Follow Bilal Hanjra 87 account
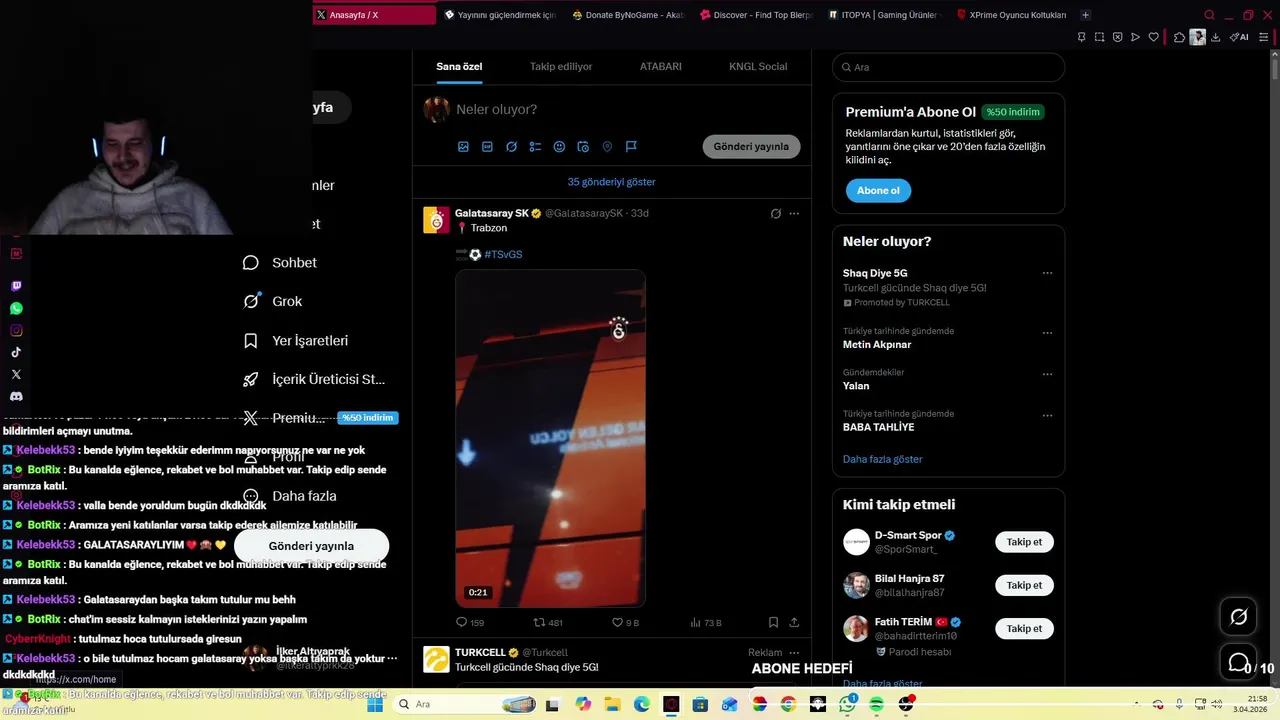This screenshot has height=720, width=1280. [1024, 585]
